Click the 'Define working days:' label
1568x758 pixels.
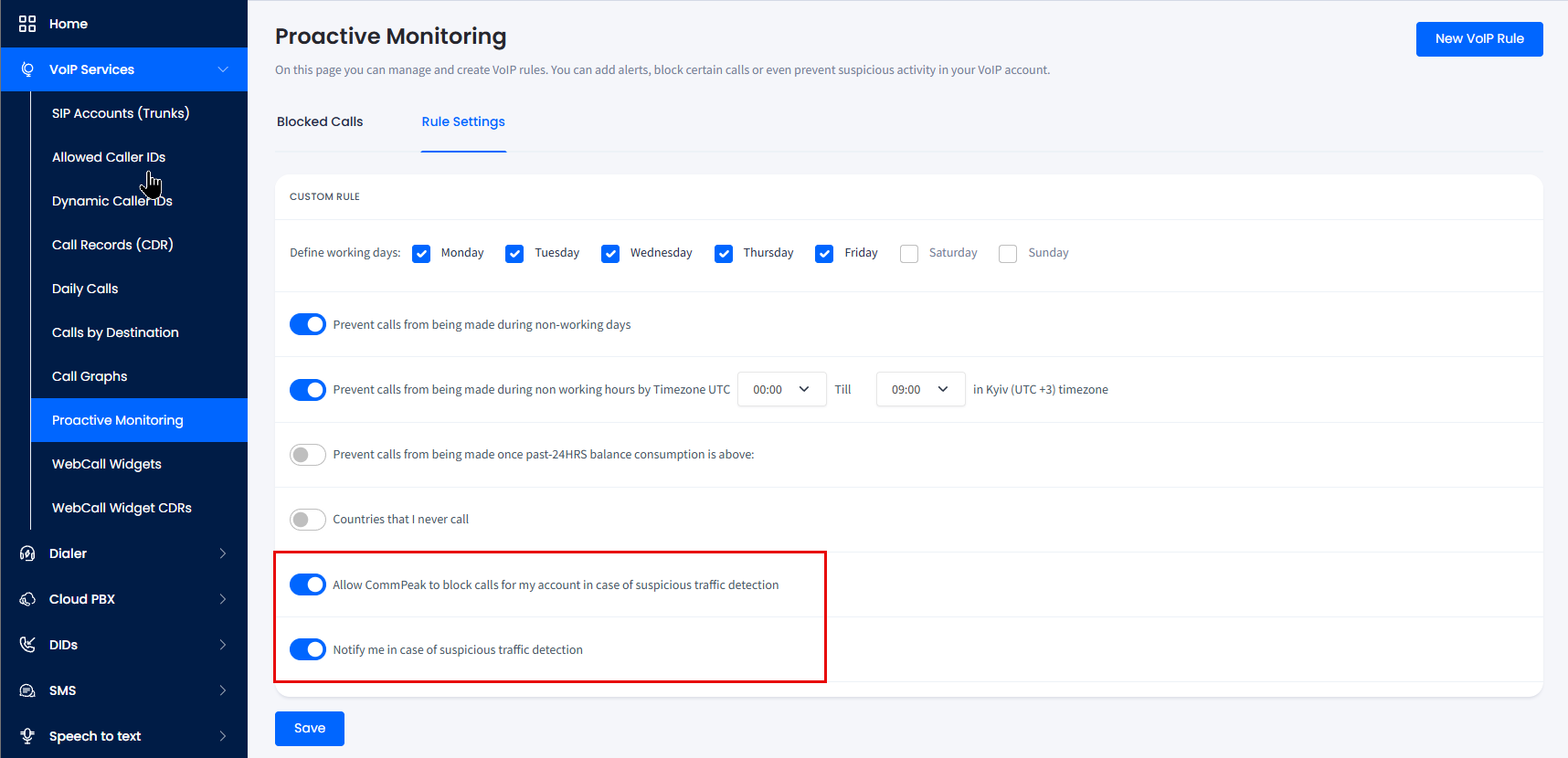(x=344, y=253)
